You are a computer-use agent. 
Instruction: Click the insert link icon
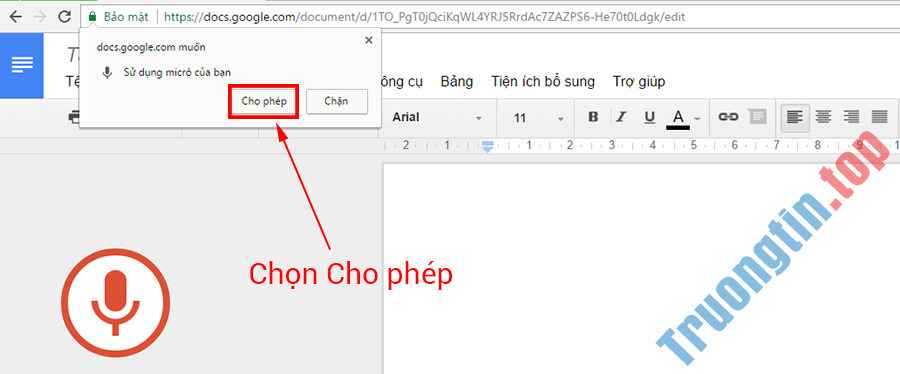[728, 117]
